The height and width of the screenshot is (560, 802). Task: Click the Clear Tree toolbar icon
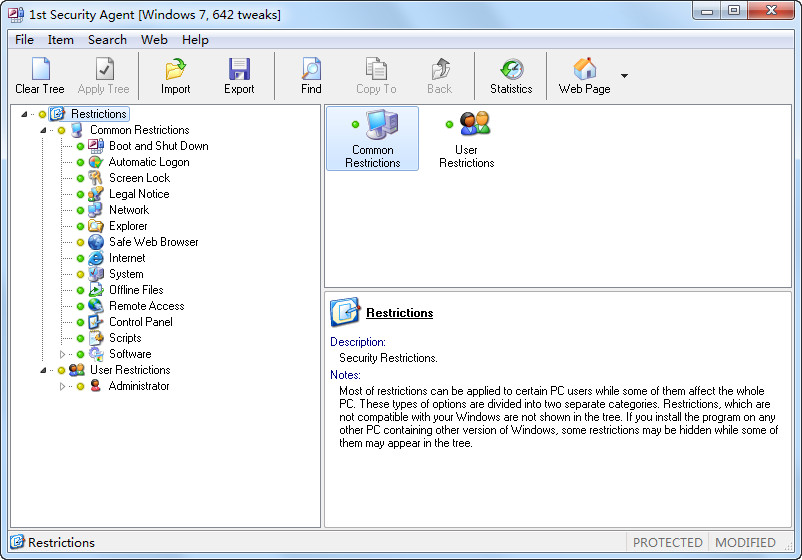tap(40, 69)
